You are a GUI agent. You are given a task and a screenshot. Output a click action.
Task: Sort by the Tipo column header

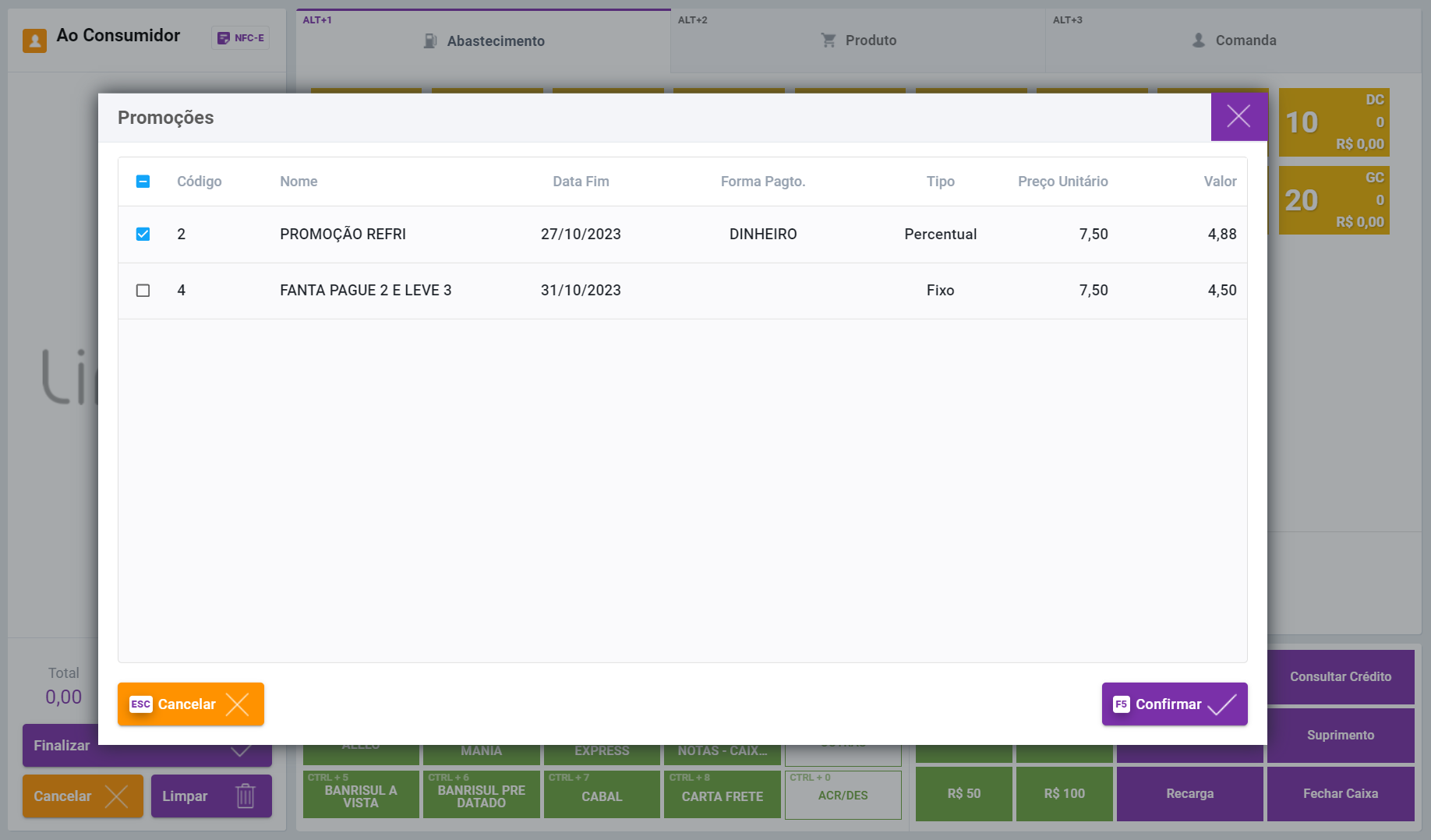[940, 182]
